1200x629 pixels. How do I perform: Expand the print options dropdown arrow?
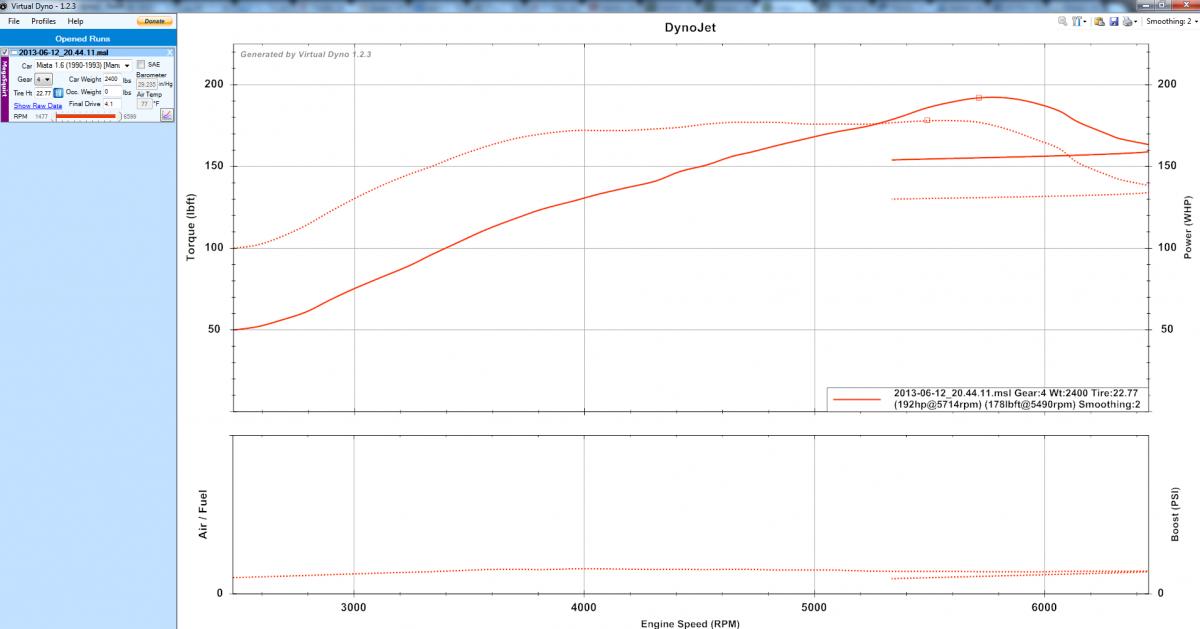coord(1135,22)
